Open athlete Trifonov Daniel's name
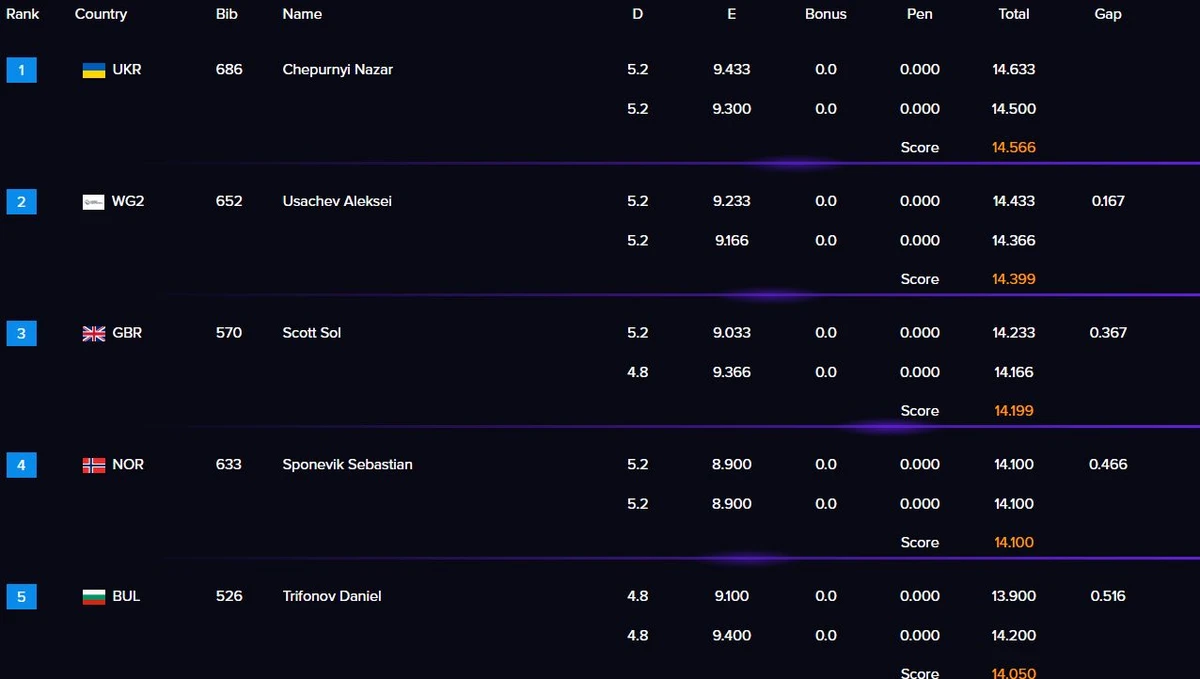The image size is (1200, 679). [332, 596]
